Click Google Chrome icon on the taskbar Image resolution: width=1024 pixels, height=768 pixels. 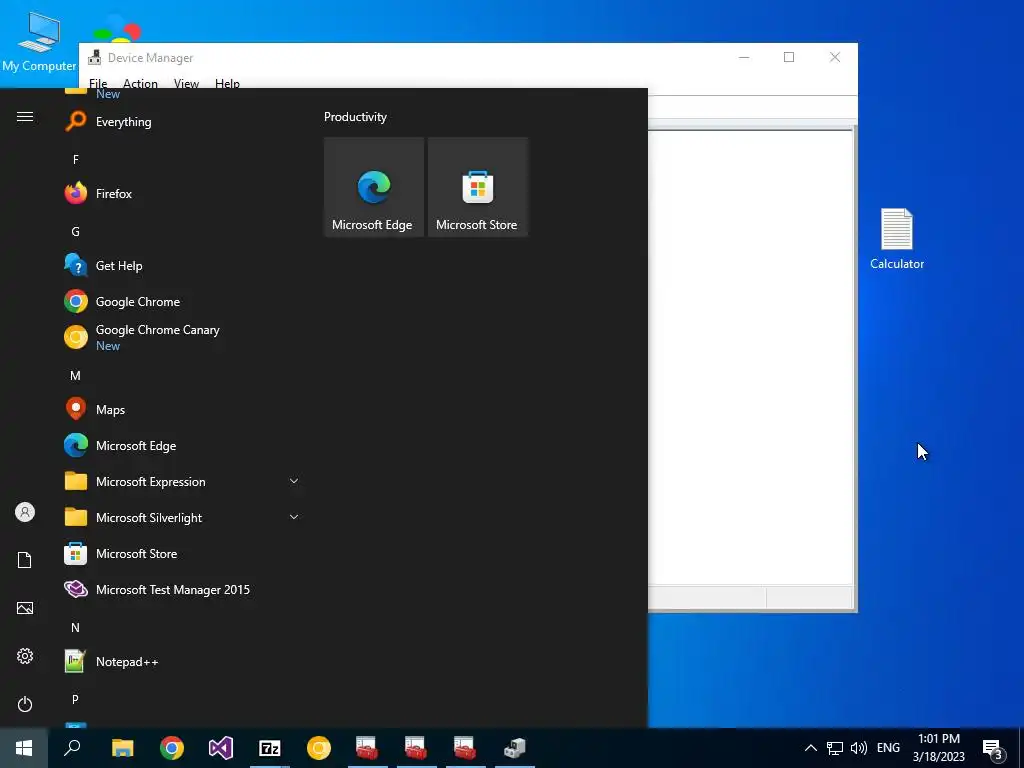(172, 748)
